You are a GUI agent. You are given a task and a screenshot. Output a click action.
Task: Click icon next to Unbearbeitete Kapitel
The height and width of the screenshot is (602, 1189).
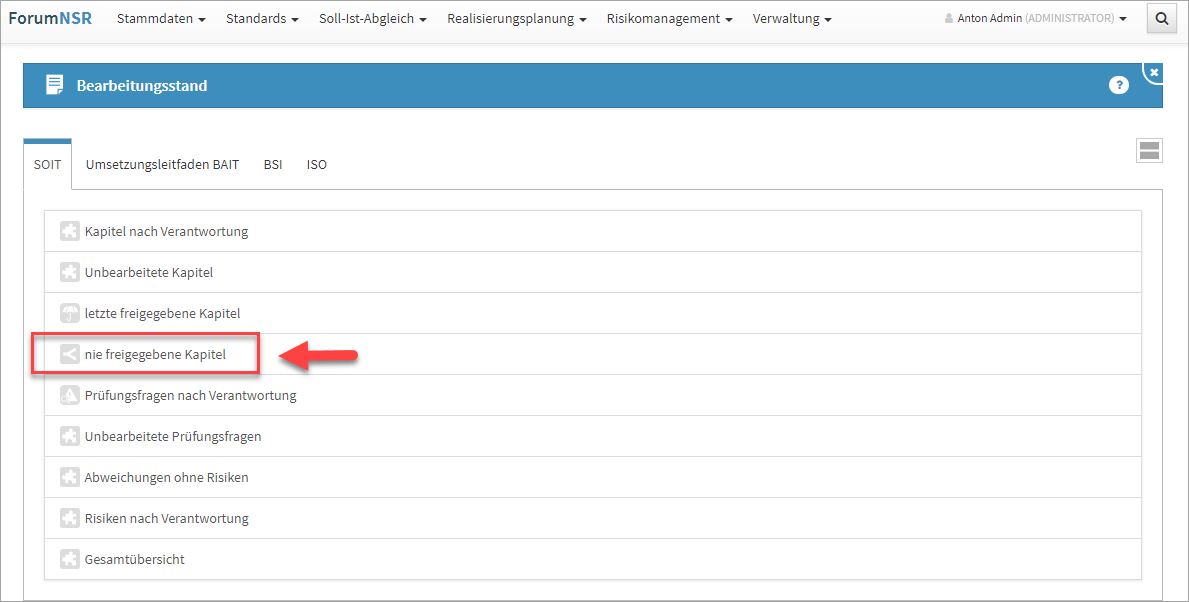pos(70,272)
